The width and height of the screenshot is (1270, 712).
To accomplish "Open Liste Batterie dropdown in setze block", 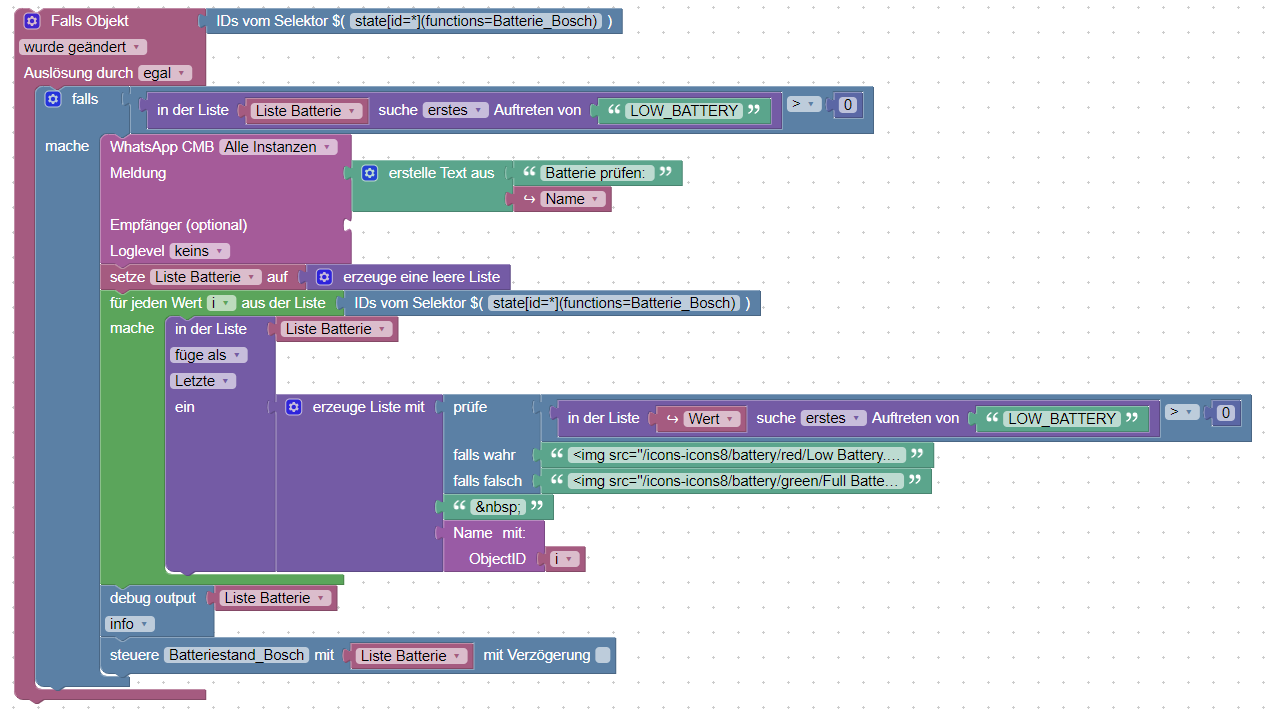I will click(x=206, y=277).
